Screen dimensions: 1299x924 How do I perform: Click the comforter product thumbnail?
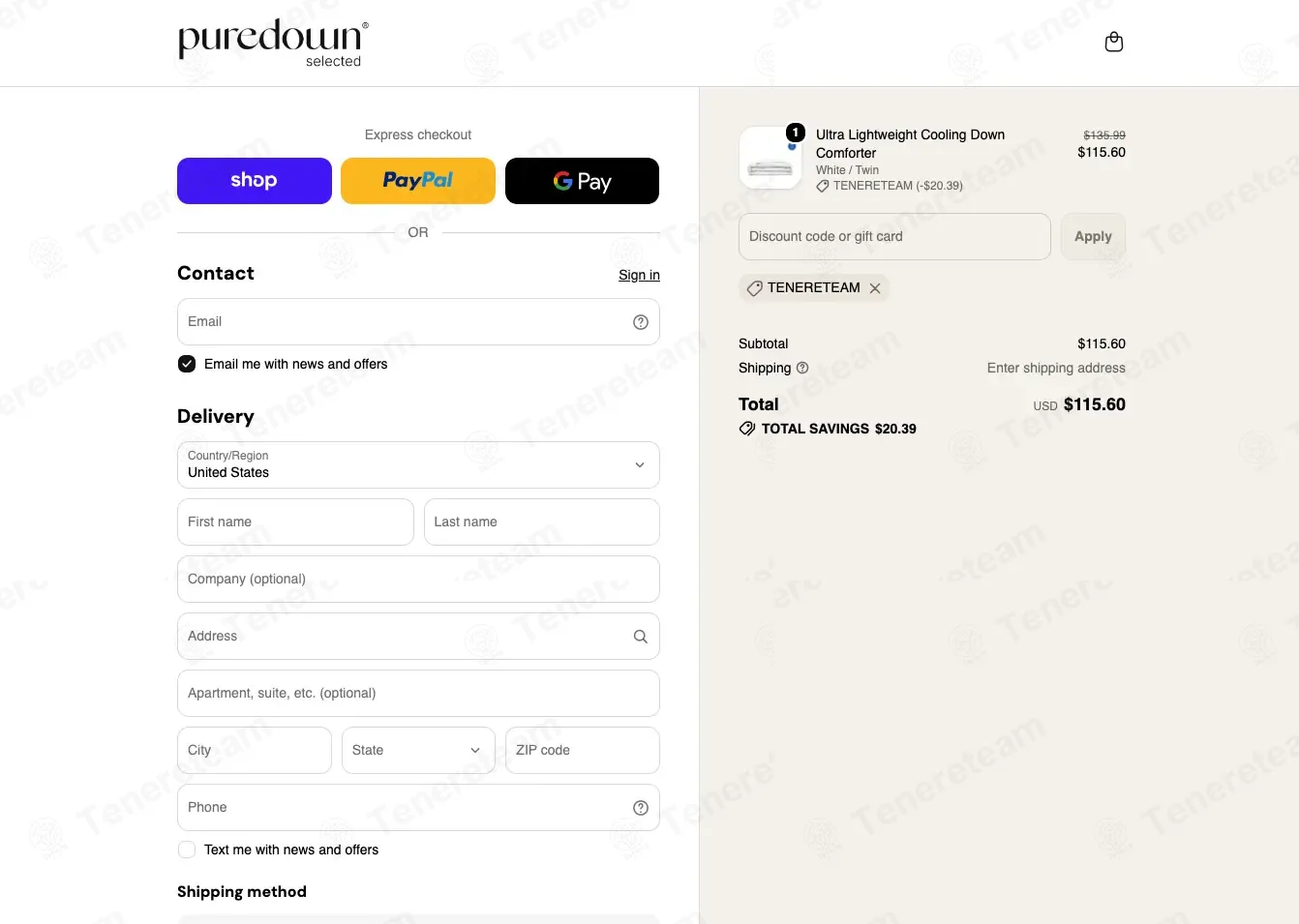click(x=770, y=158)
